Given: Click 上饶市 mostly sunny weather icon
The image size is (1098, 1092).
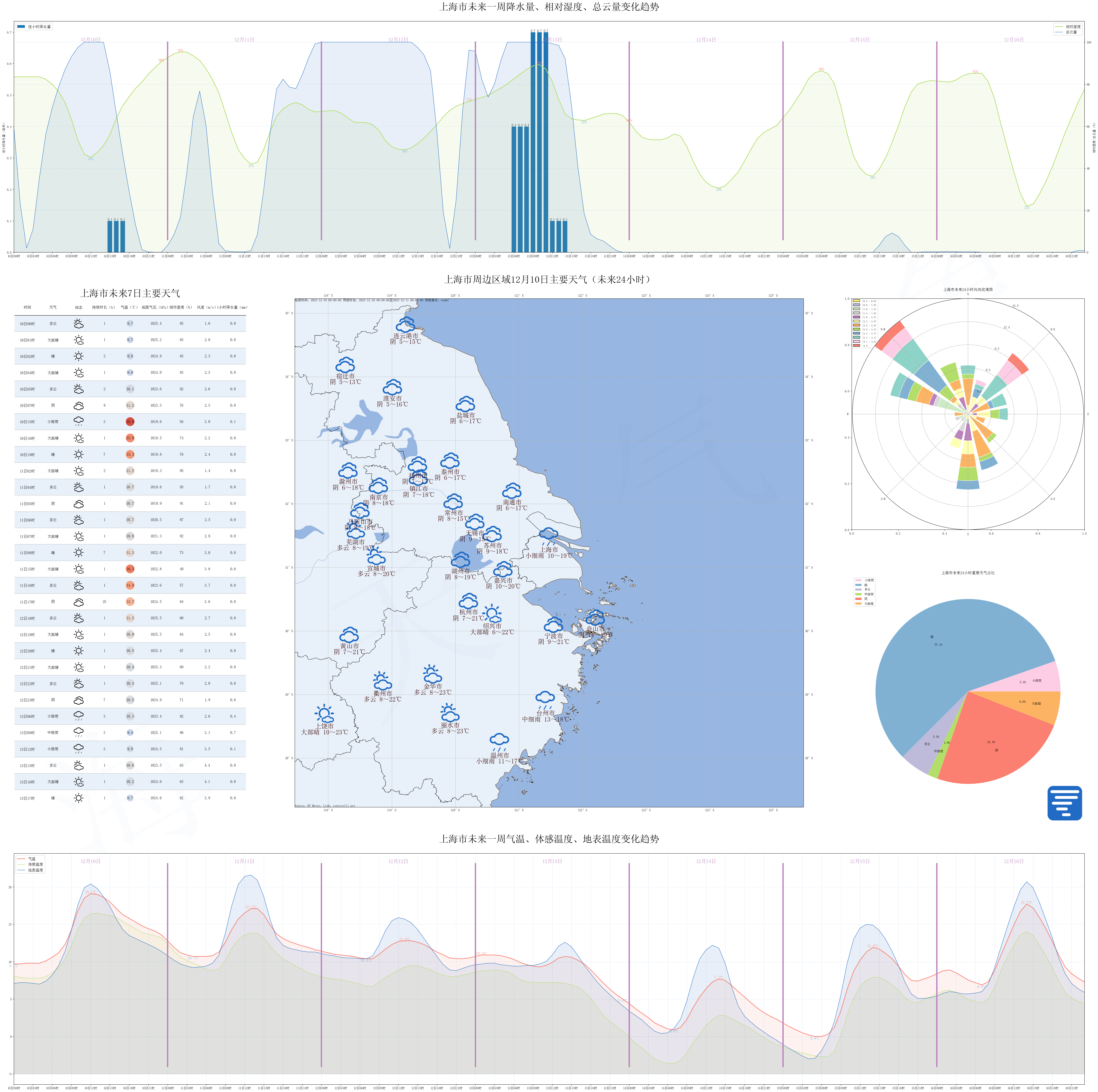Looking at the screenshot, I should (324, 714).
